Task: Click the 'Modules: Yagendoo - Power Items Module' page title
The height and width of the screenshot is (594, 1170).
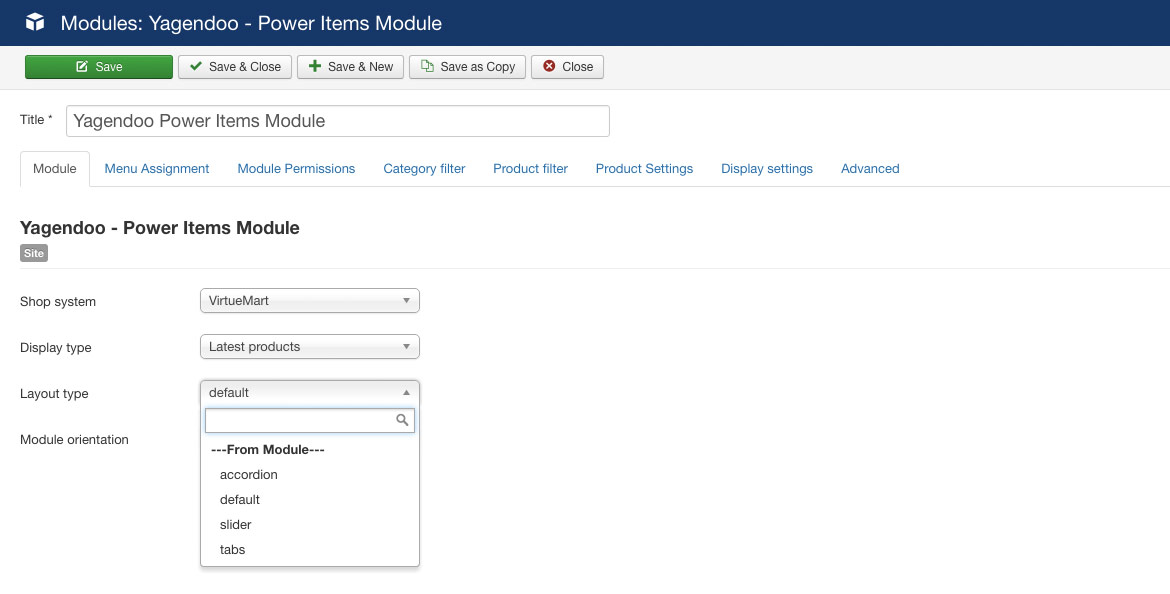Action: [251, 23]
